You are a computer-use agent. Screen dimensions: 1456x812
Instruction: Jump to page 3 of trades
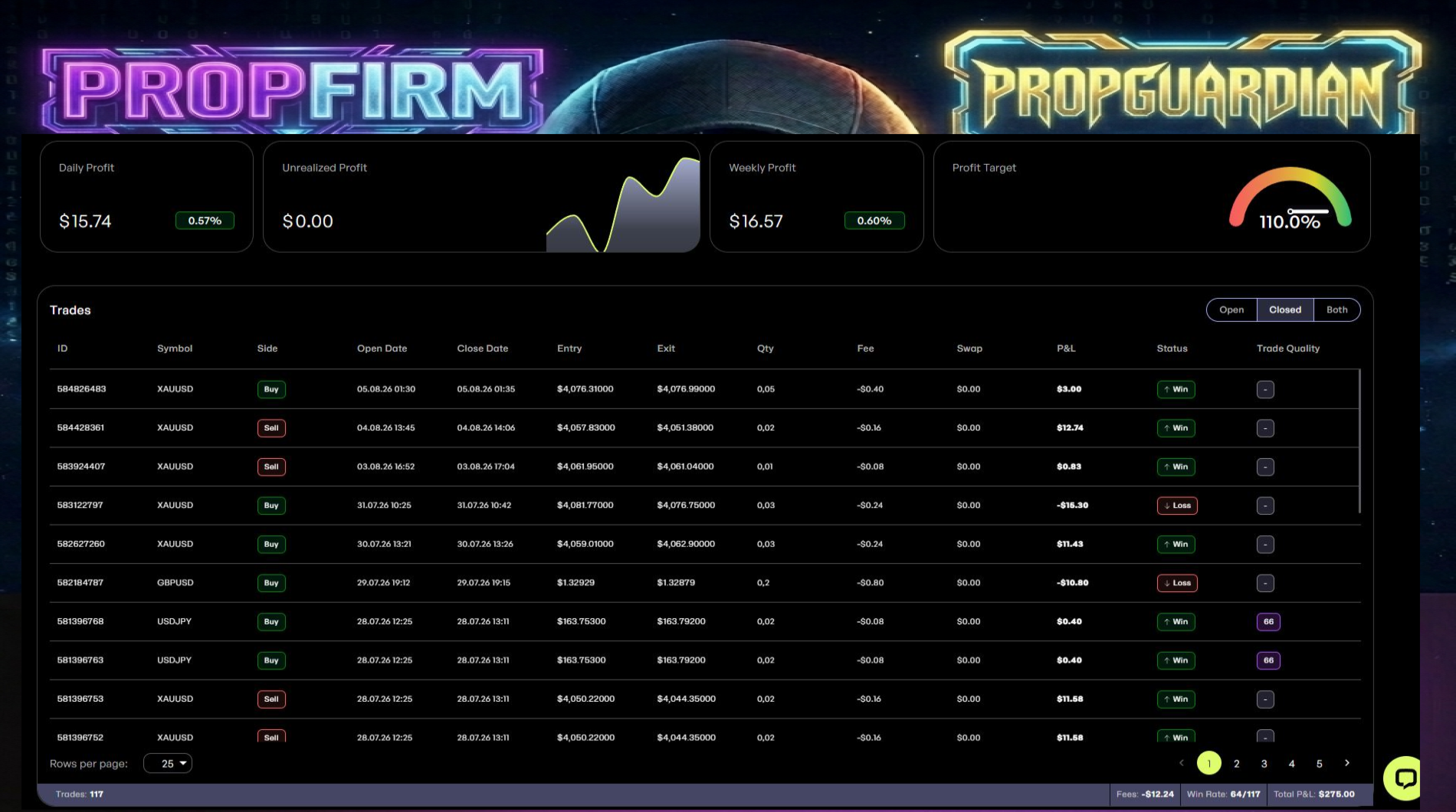pyautogui.click(x=1264, y=764)
